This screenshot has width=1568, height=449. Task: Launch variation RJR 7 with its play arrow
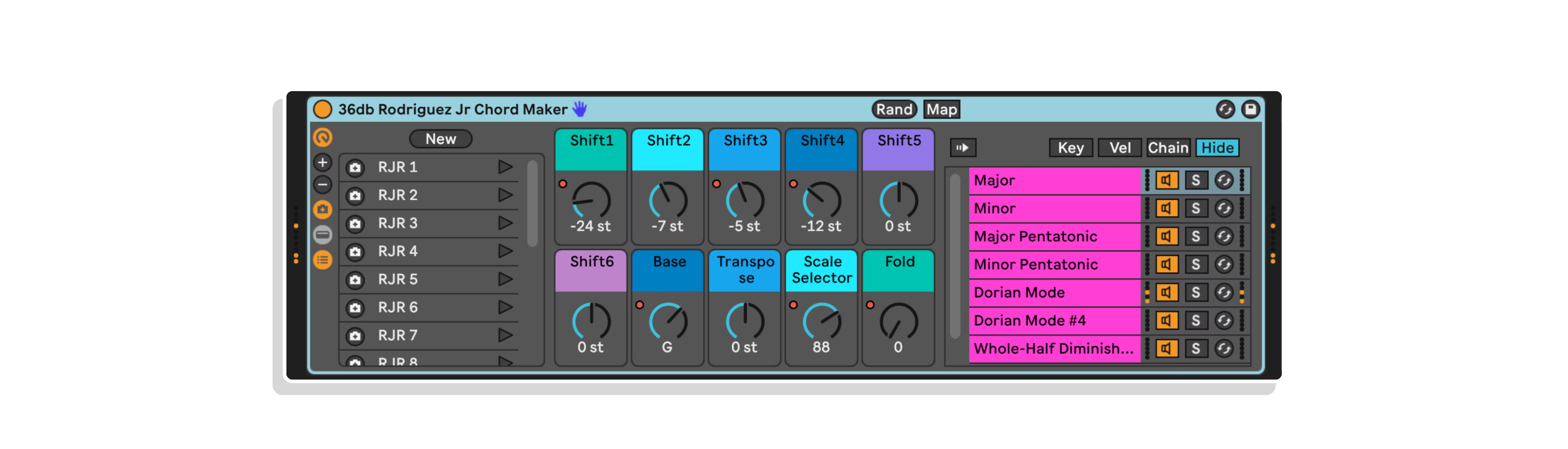pos(505,335)
